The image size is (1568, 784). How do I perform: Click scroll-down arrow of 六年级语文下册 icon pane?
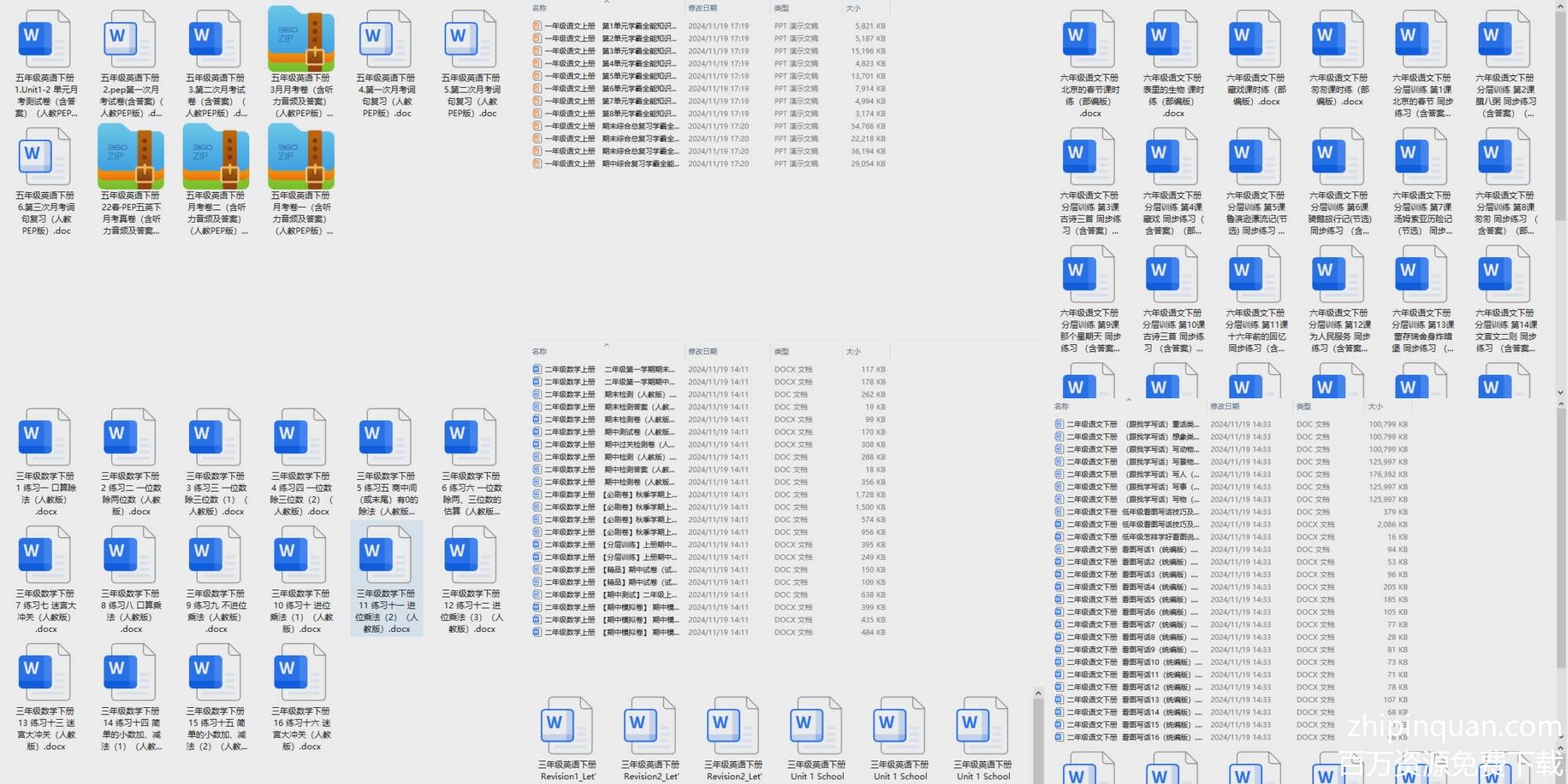tap(1560, 392)
